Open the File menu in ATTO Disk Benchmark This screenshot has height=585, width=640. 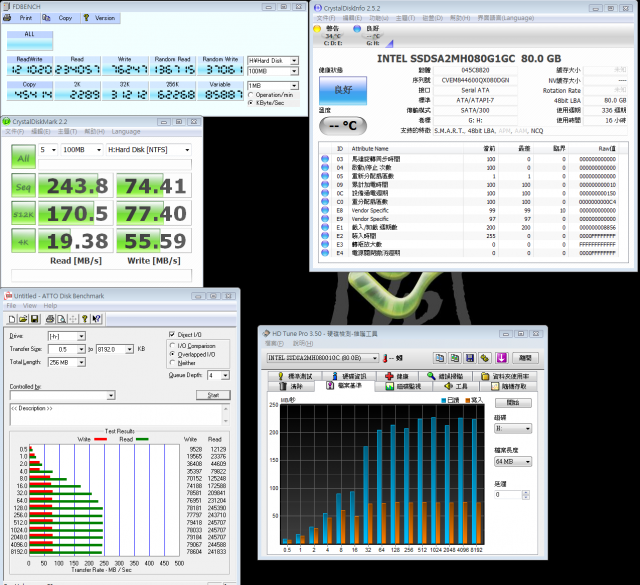(x=11, y=306)
